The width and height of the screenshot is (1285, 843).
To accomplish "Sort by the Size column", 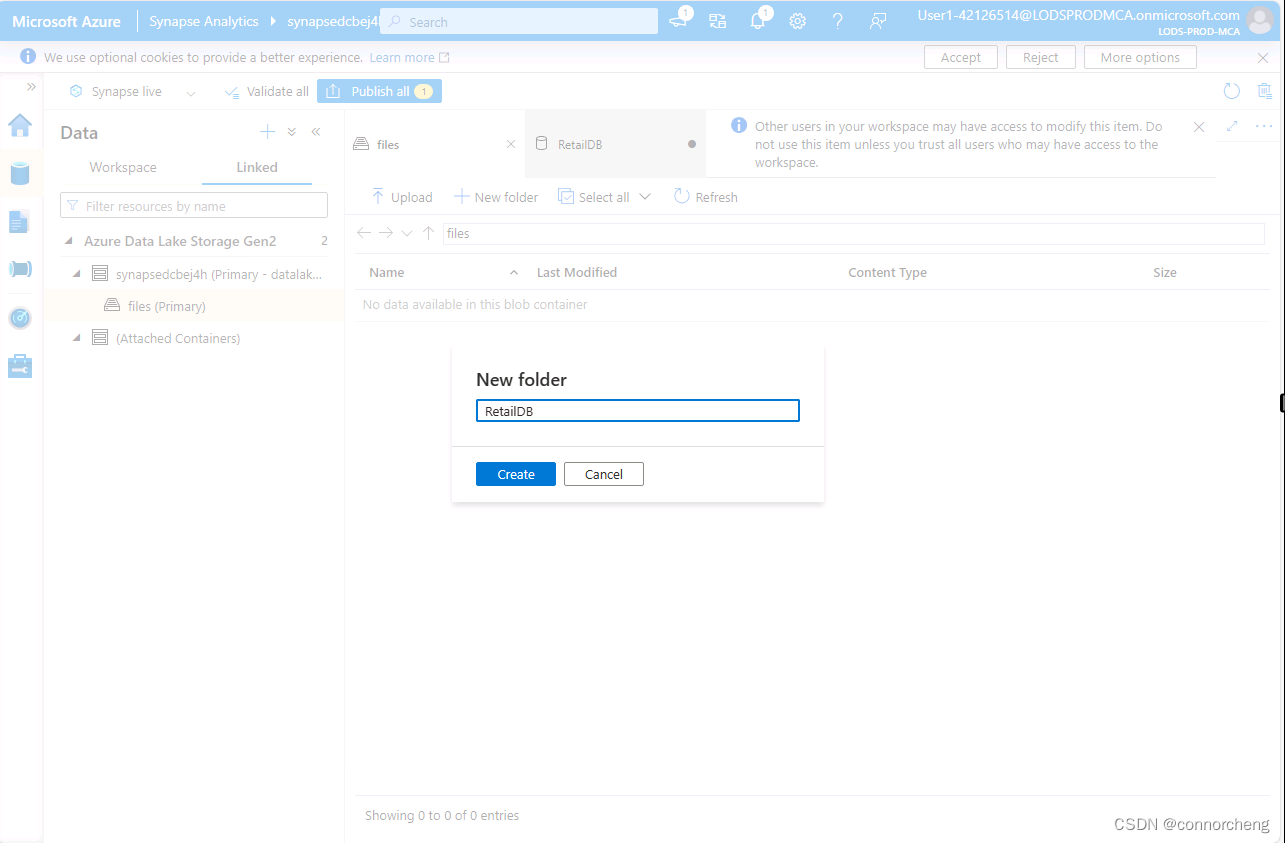I will click(1165, 272).
